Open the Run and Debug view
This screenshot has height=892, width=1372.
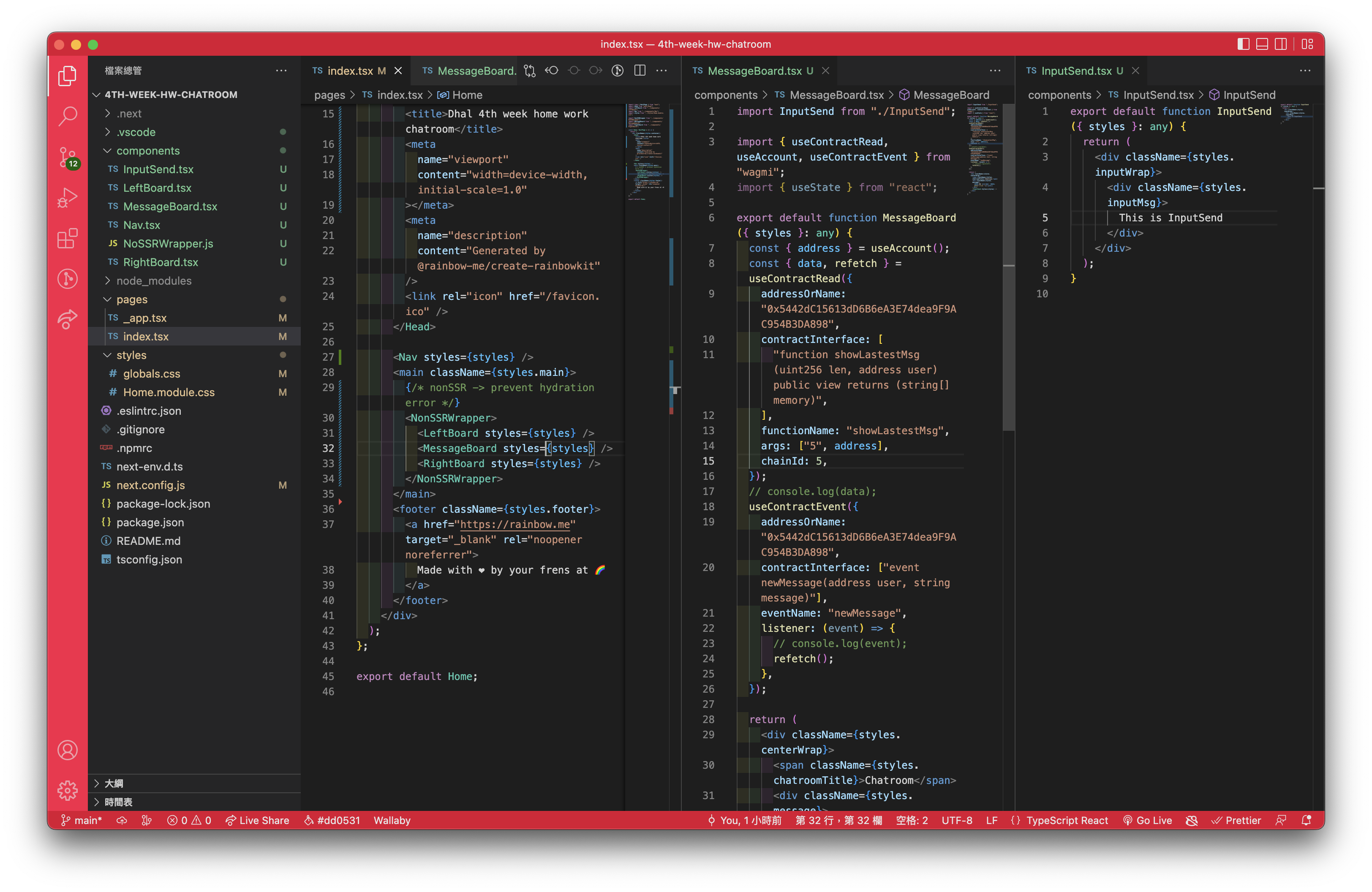pos(68,198)
